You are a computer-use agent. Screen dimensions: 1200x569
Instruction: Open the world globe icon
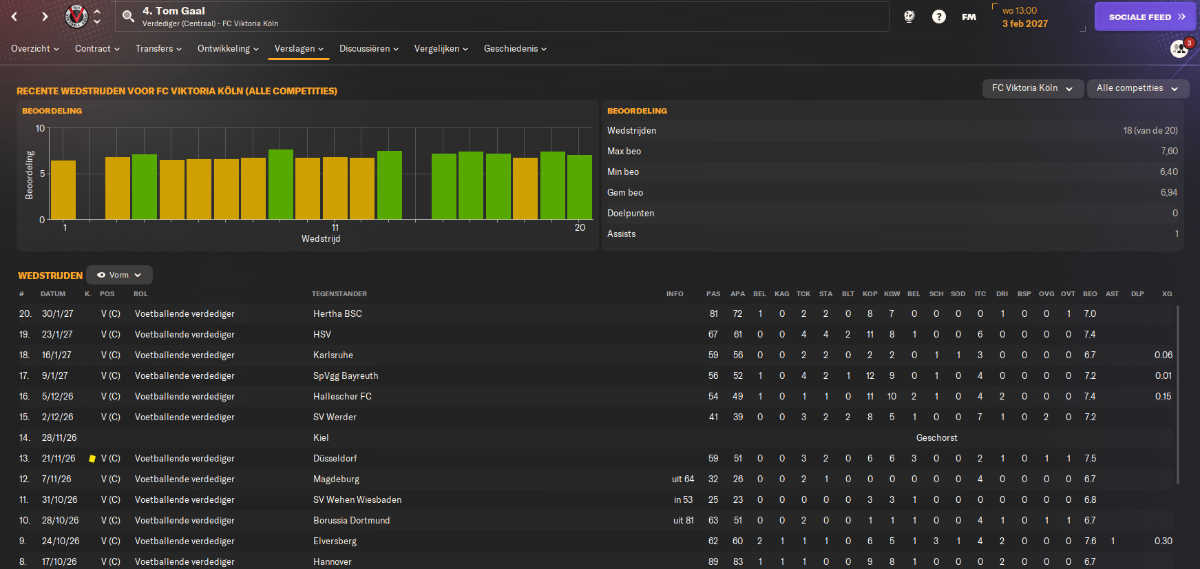tap(909, 17)
